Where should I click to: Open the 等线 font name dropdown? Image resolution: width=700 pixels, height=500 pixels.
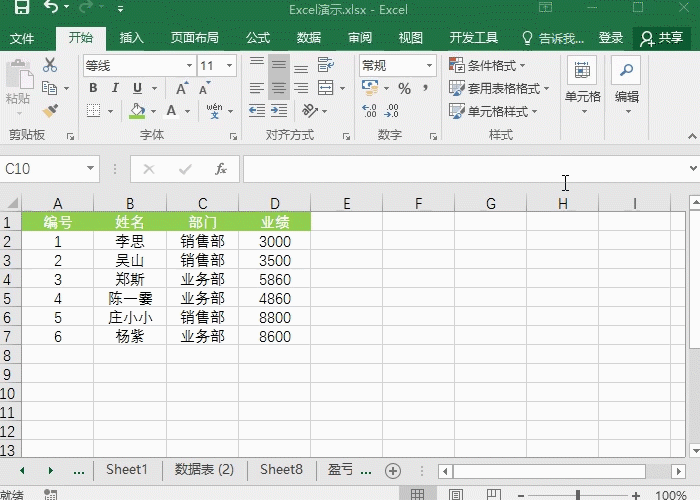pos(189,66)
